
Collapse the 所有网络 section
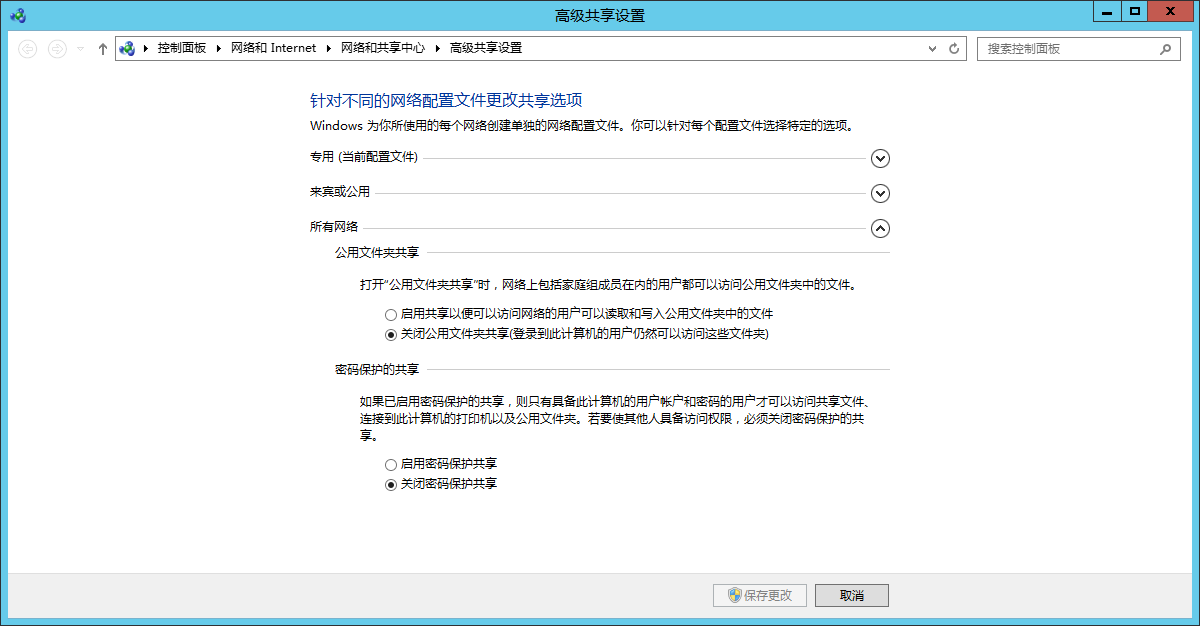(880, 228)
